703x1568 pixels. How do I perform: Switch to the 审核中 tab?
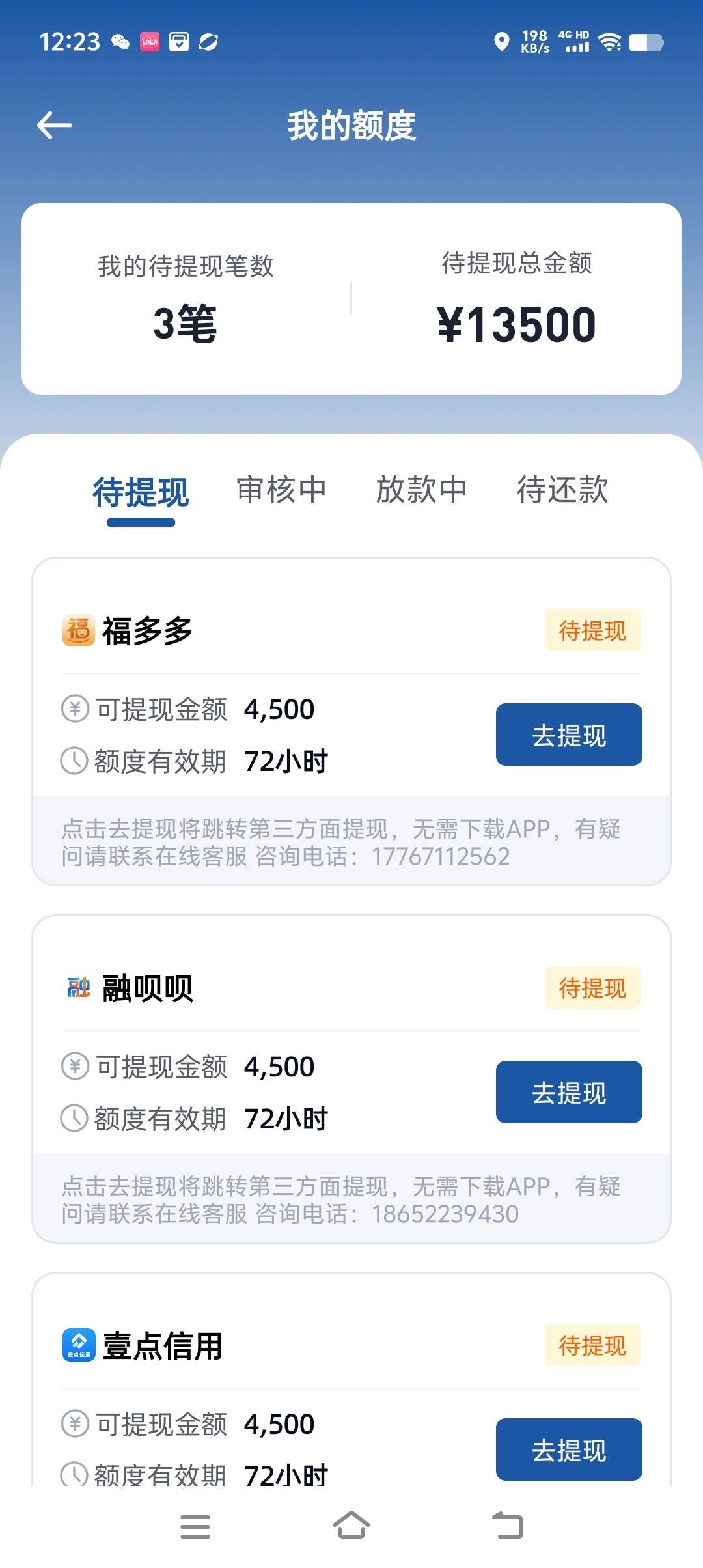[281, 490]
